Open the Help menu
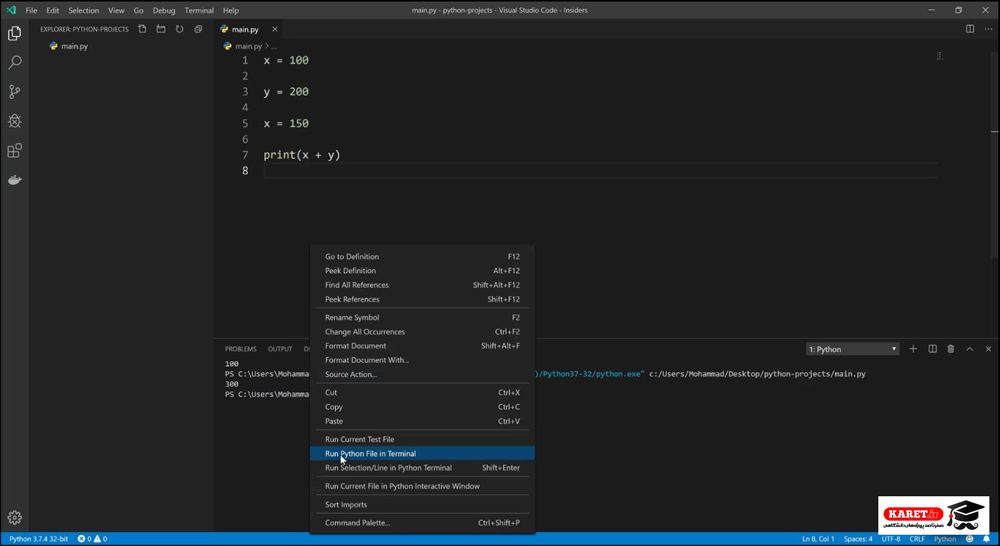 coord(231,10)
